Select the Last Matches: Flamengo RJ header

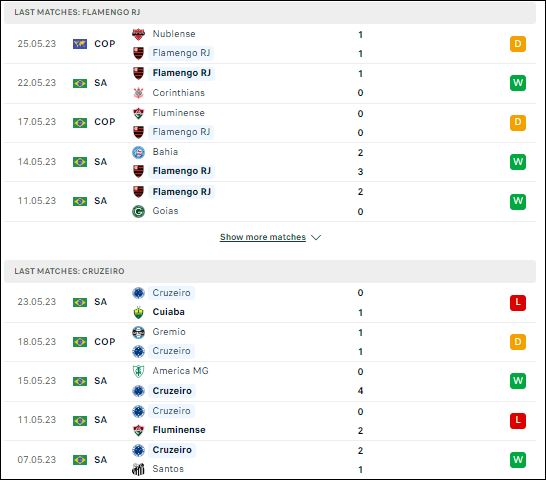click(270, 12)
